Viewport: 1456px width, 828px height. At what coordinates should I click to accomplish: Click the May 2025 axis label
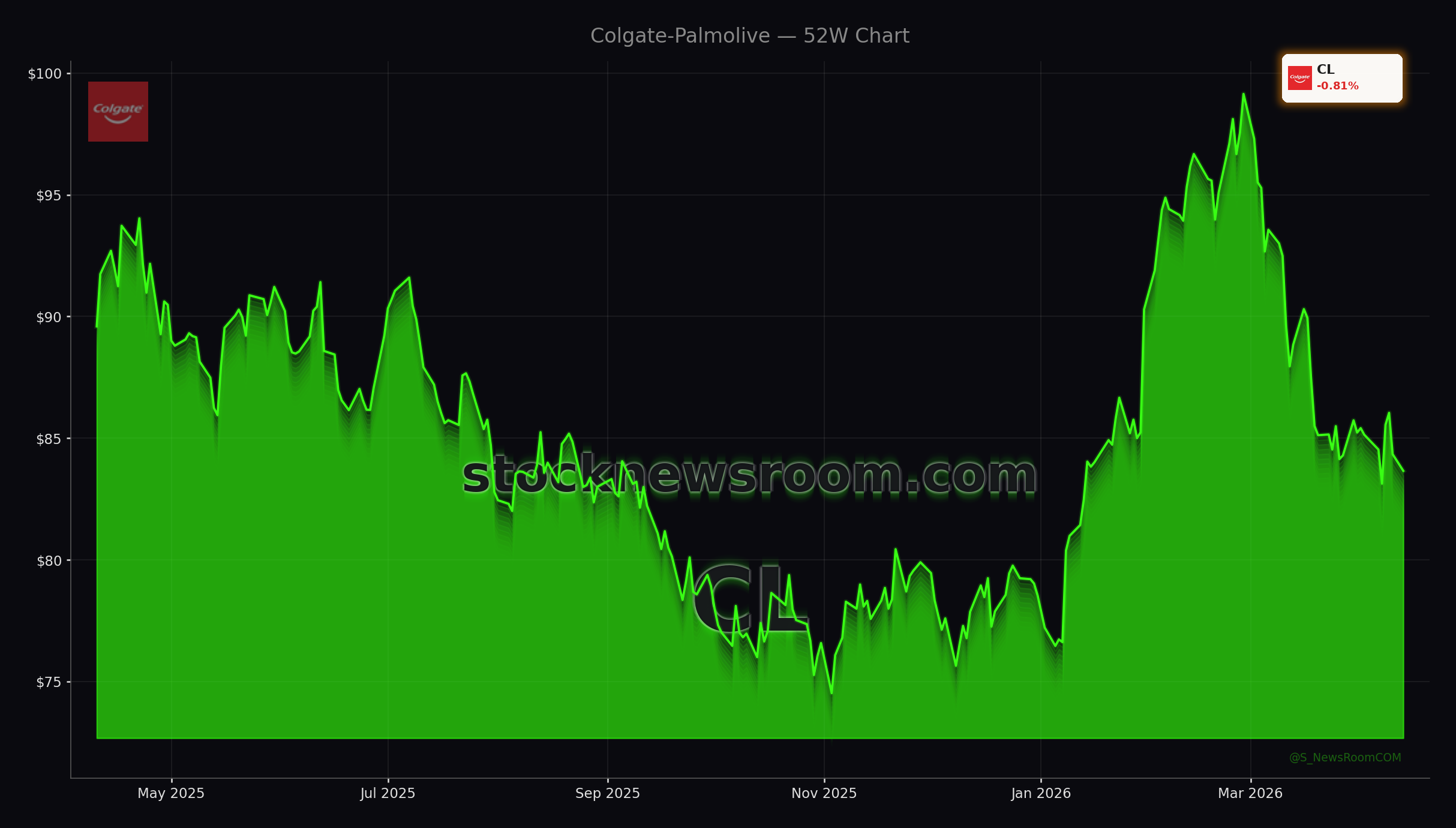pyautogui.click(x=171, y=793)
